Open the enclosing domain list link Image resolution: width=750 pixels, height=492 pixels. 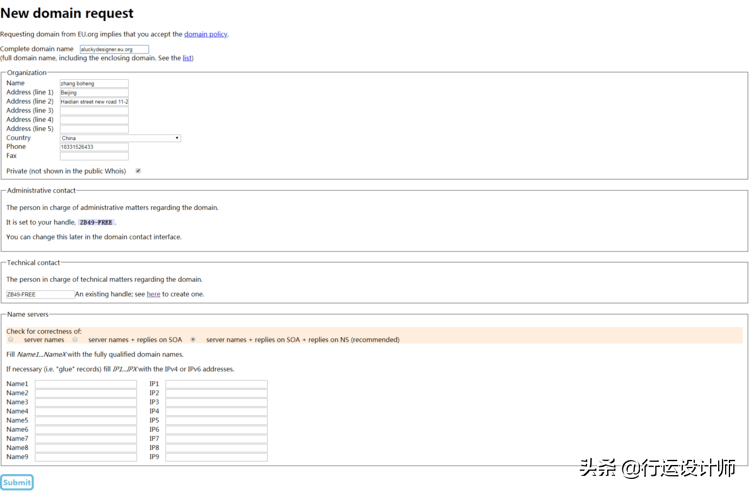[187, 58]
